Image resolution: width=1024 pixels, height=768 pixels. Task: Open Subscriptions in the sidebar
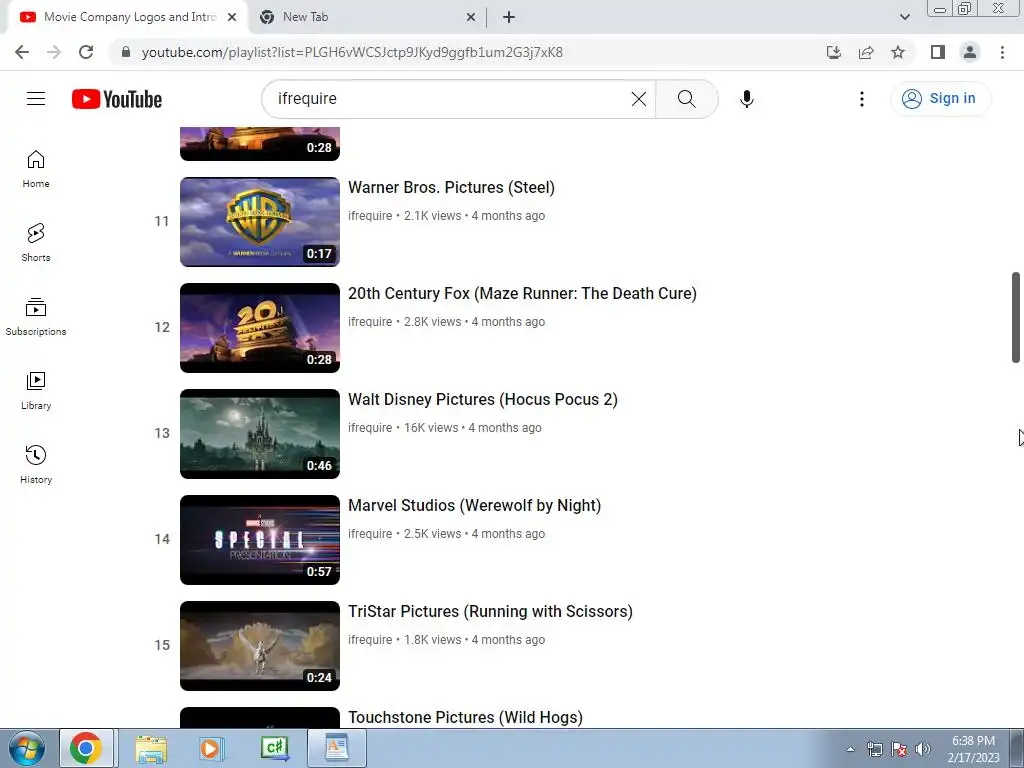(36, 317)
